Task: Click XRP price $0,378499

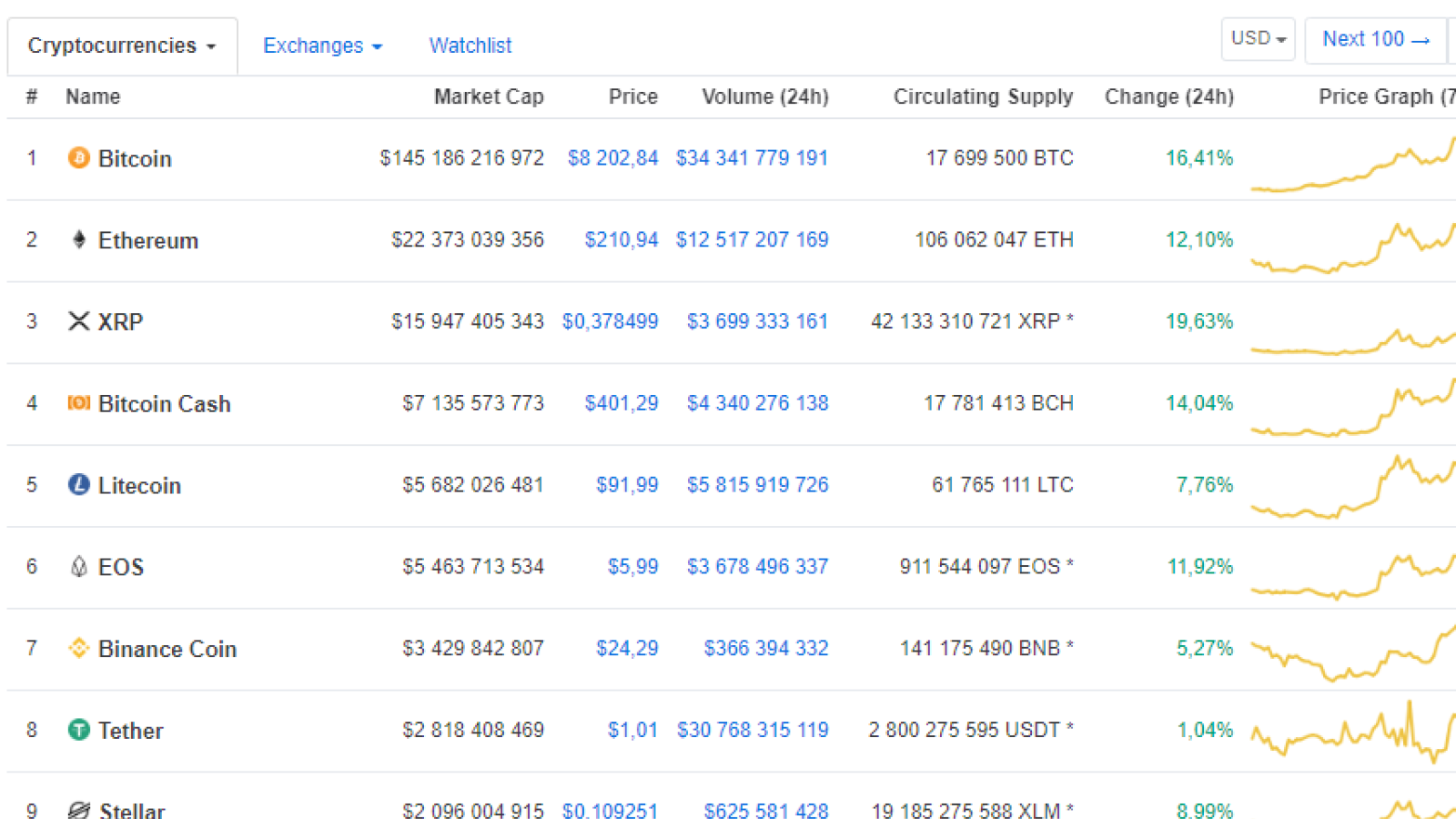Action: coord(611,321)
